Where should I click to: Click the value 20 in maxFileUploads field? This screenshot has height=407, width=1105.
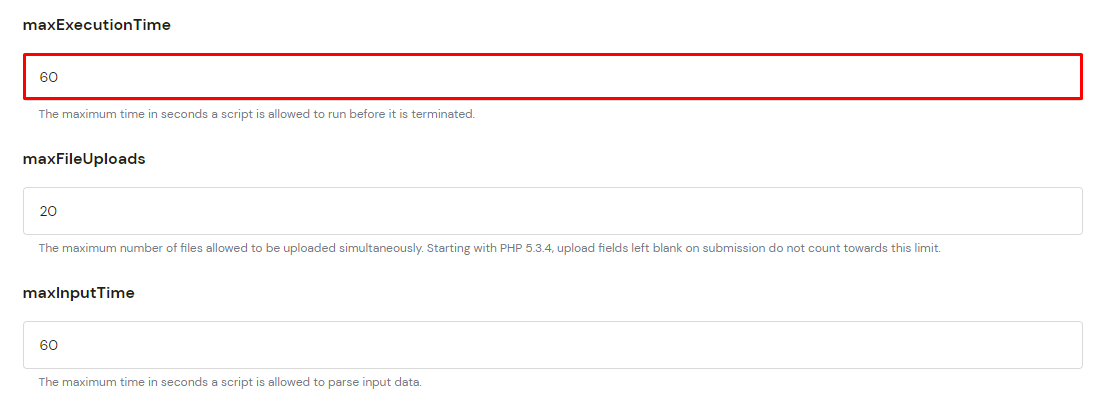[x=49, y=211]
